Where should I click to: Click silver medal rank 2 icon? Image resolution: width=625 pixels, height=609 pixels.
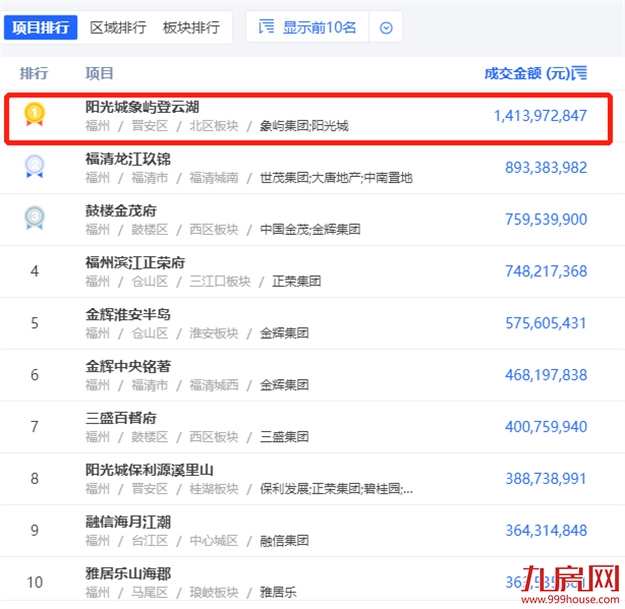click(x=35, y=166)
